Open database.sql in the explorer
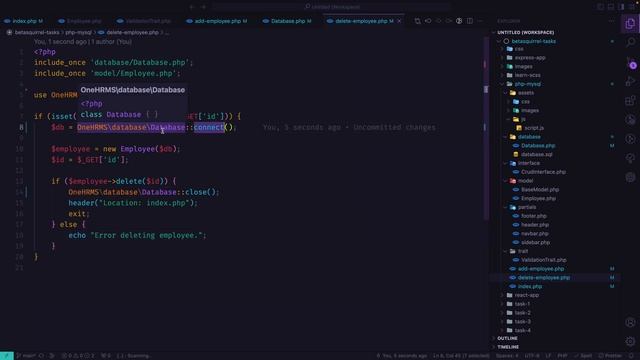640x360 pixels. coord(536,154)
